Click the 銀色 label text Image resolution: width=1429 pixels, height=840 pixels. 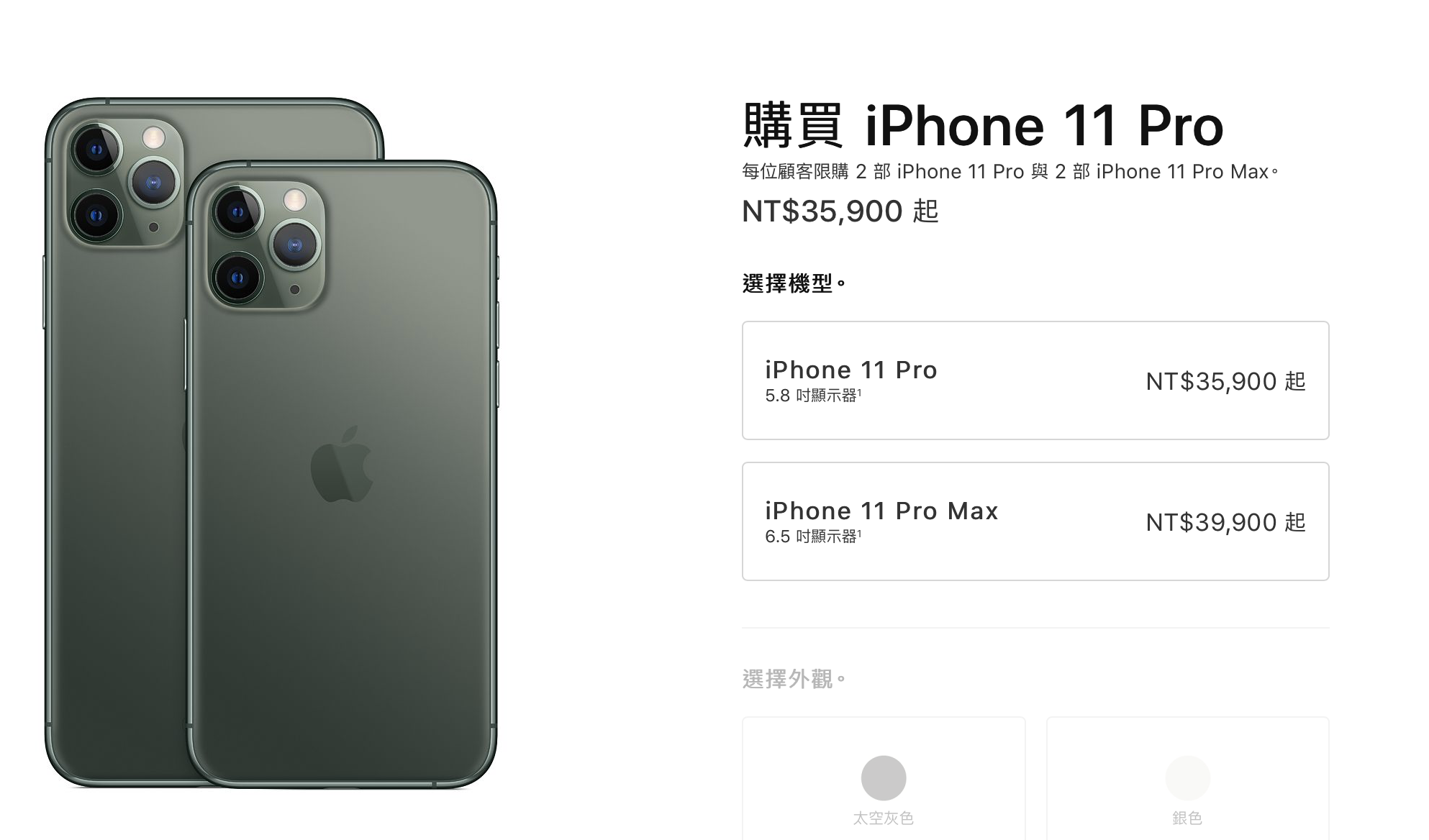(x=1187, y=818)
